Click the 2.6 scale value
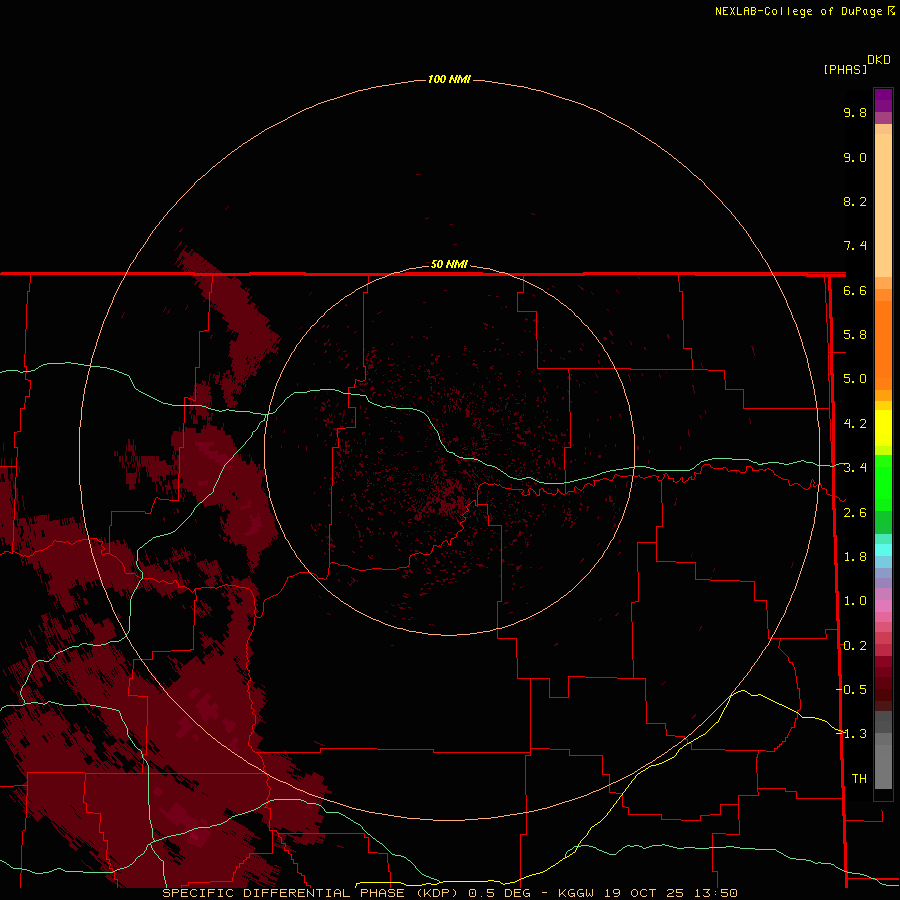Screen dimensions: 900x900 (x=855, y=513)
